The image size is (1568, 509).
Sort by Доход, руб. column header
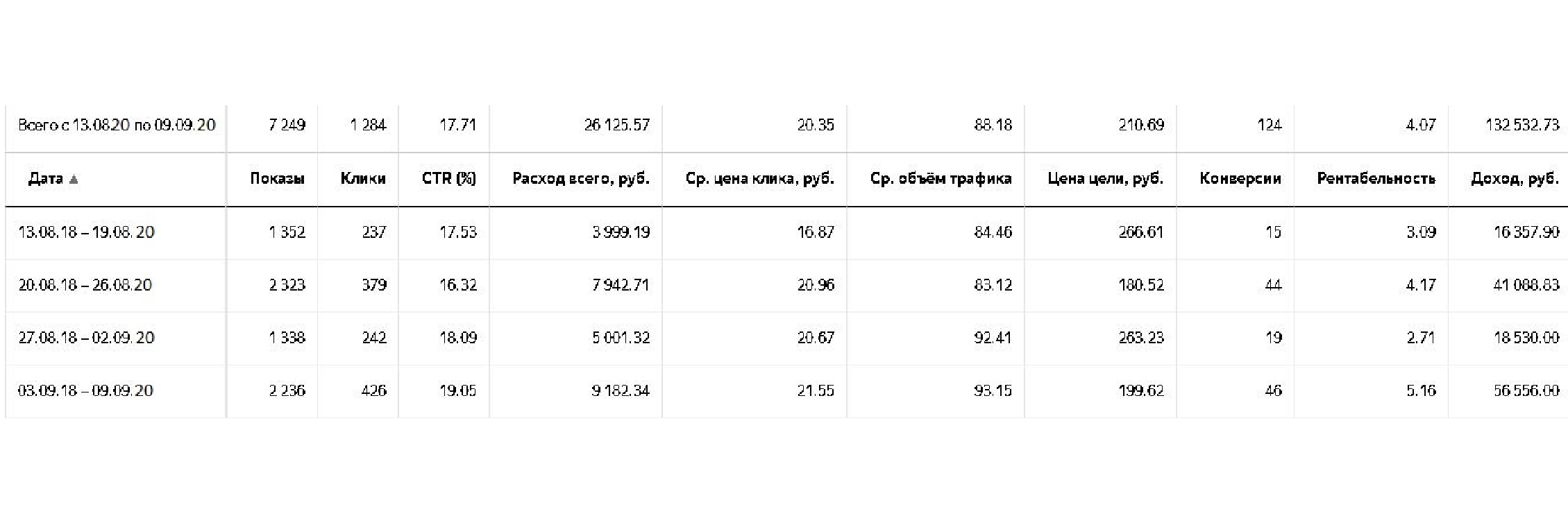(x=1515, y=179)
